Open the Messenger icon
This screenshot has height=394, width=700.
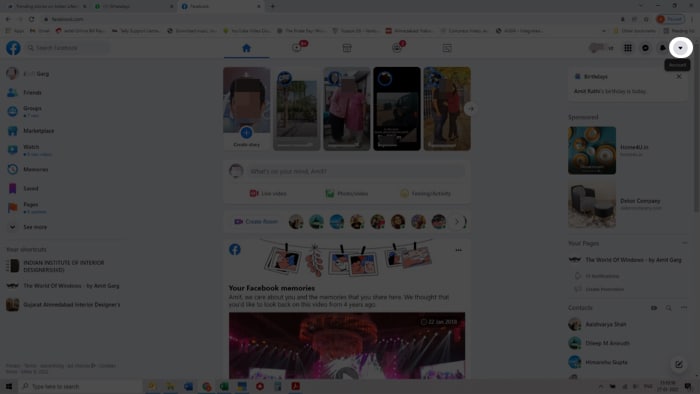pos(645,48)
